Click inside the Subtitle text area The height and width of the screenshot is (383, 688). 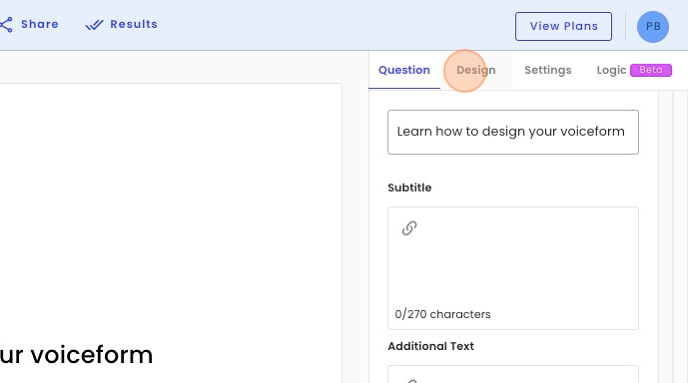click(513, 268)
